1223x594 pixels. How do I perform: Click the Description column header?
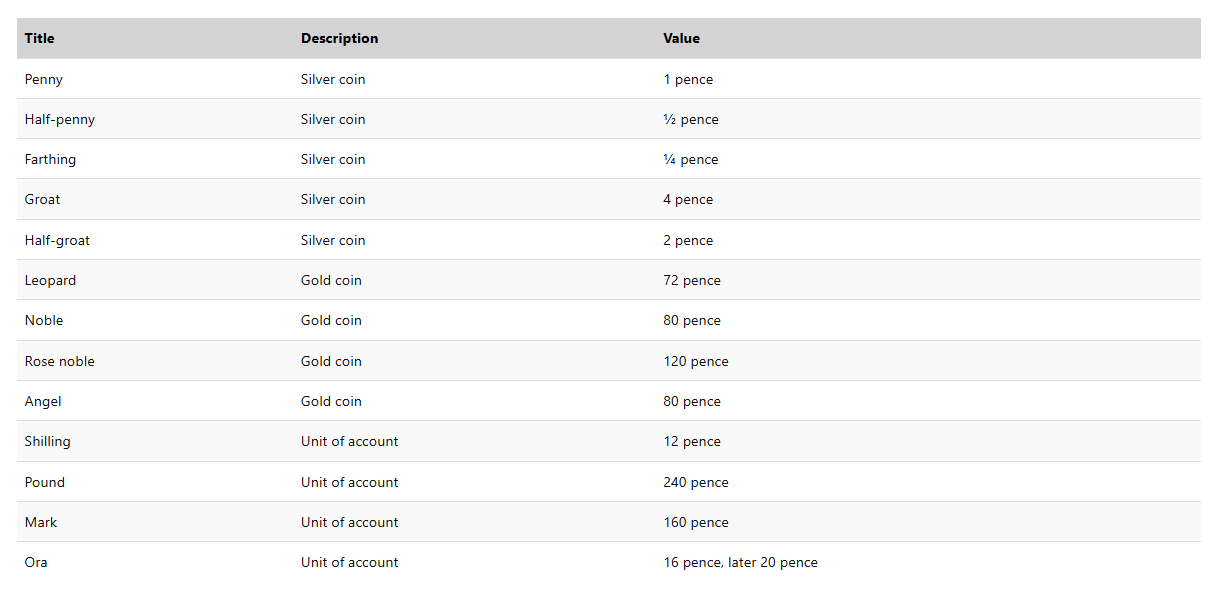[x=339, y=38]
